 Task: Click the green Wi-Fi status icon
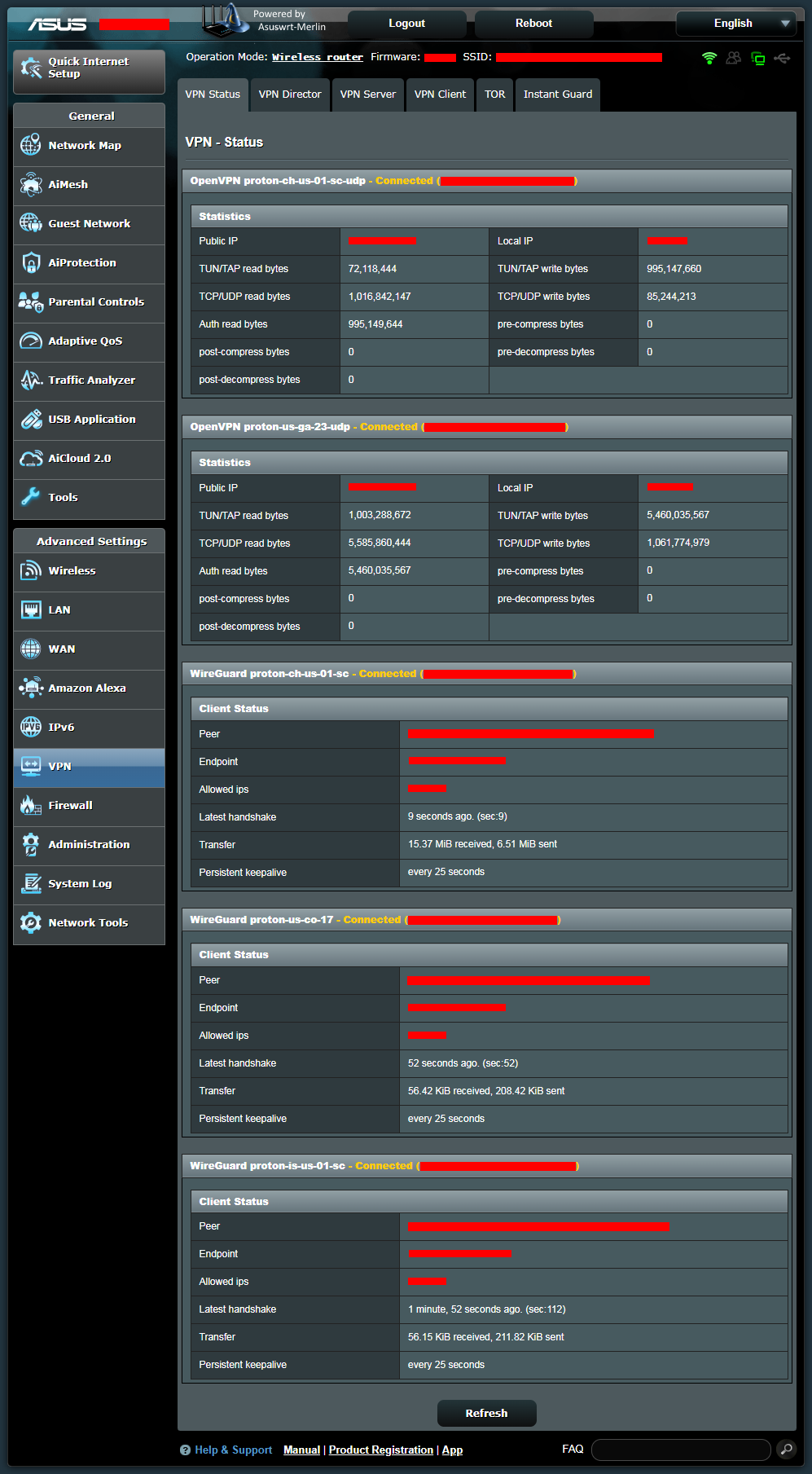(709, 58)
